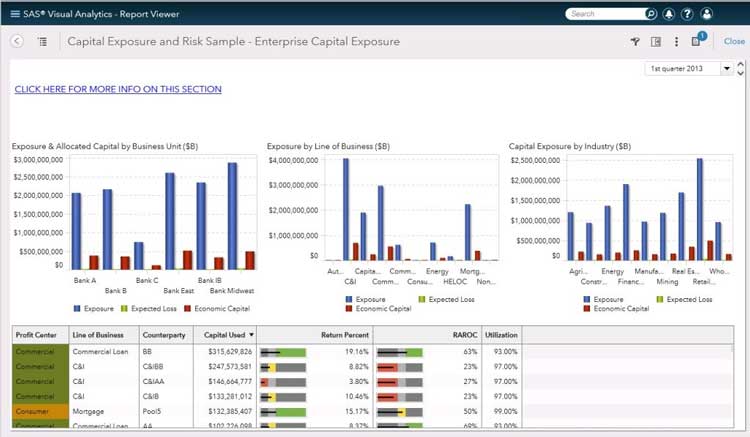Sort by Capital Used column header
This screenshot has width=750, height=437.
223,335
